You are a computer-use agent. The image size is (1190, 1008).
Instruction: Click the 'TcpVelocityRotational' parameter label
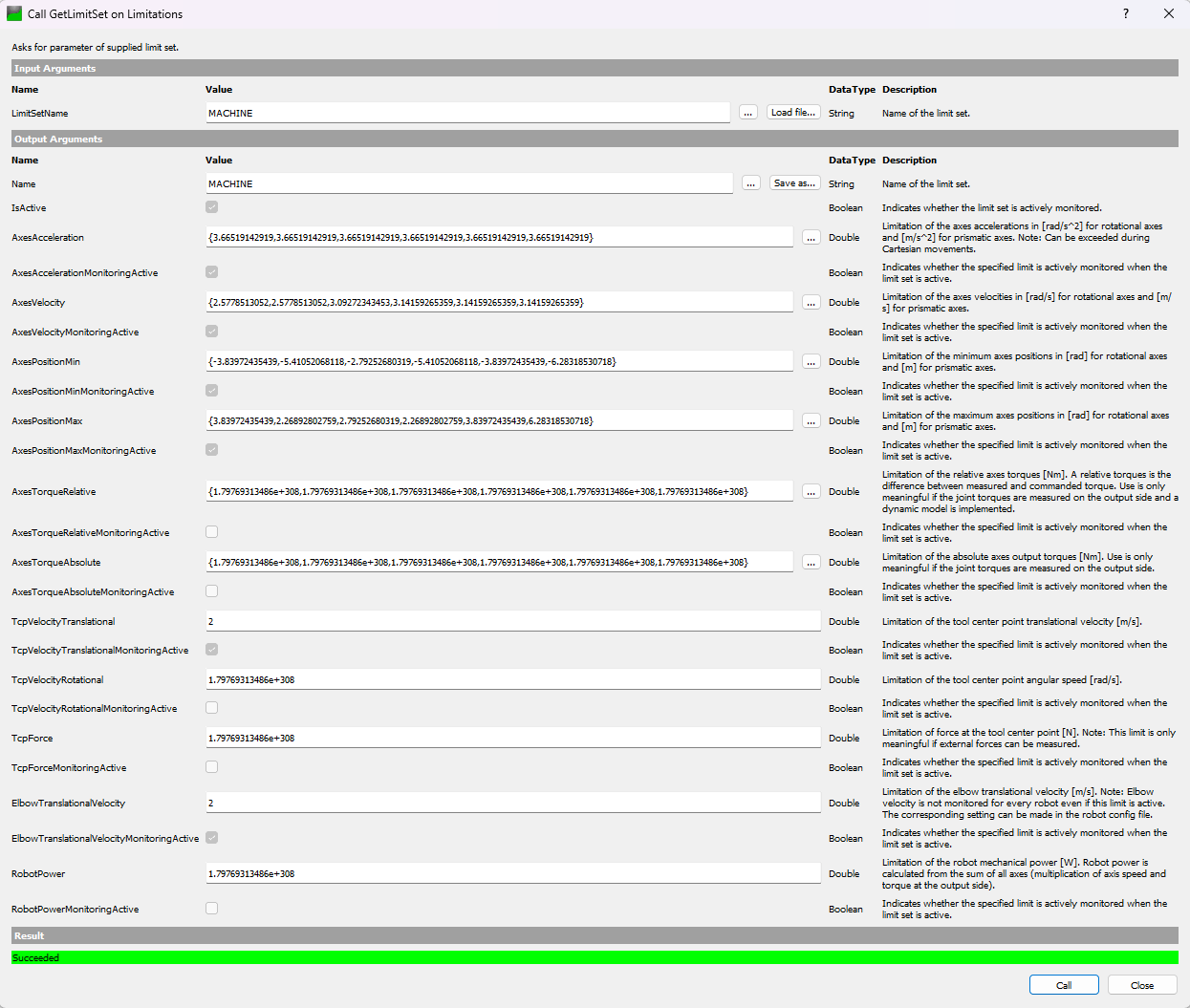click(x=57, y=680)
